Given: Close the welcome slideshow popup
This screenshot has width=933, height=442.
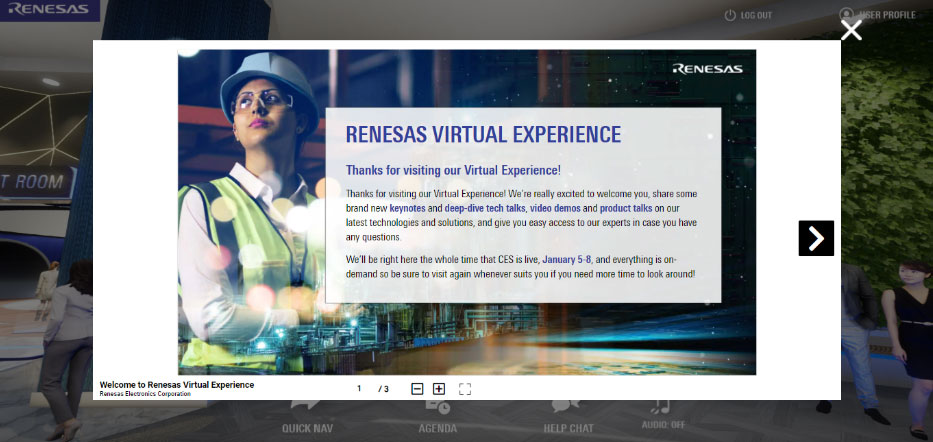Looking at the screenshot, I should coord(851,30).
